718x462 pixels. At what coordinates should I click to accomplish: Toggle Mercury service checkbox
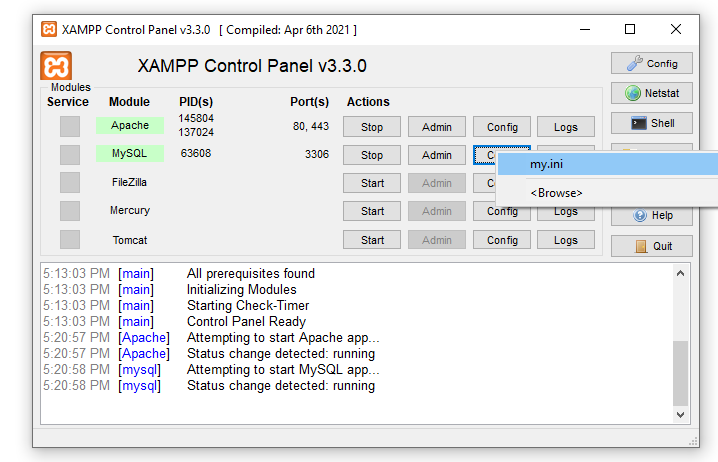(70, 211)
